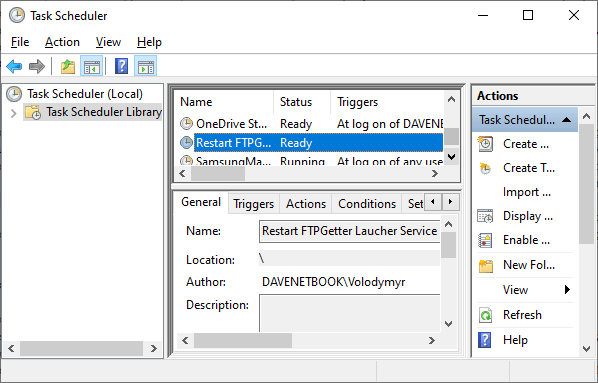Open the toolbar Help question-mark icon
This screenshot has height=383, width=598.
(122, 66)
